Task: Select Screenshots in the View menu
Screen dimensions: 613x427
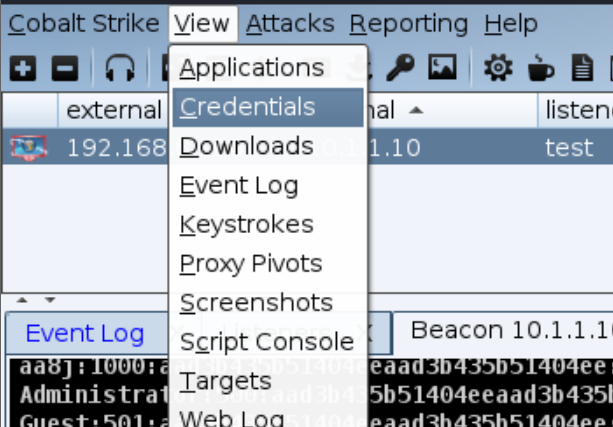Action: 268,303
